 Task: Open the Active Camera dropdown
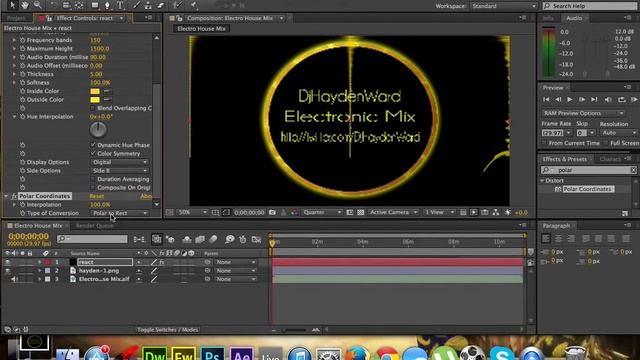click(393, 212)
